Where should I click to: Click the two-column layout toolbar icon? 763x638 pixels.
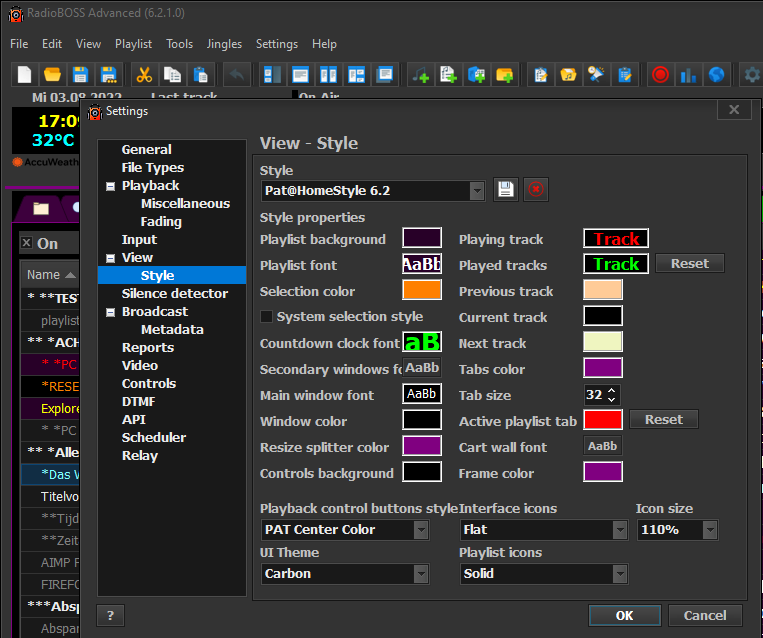click(x=328, y=75)
